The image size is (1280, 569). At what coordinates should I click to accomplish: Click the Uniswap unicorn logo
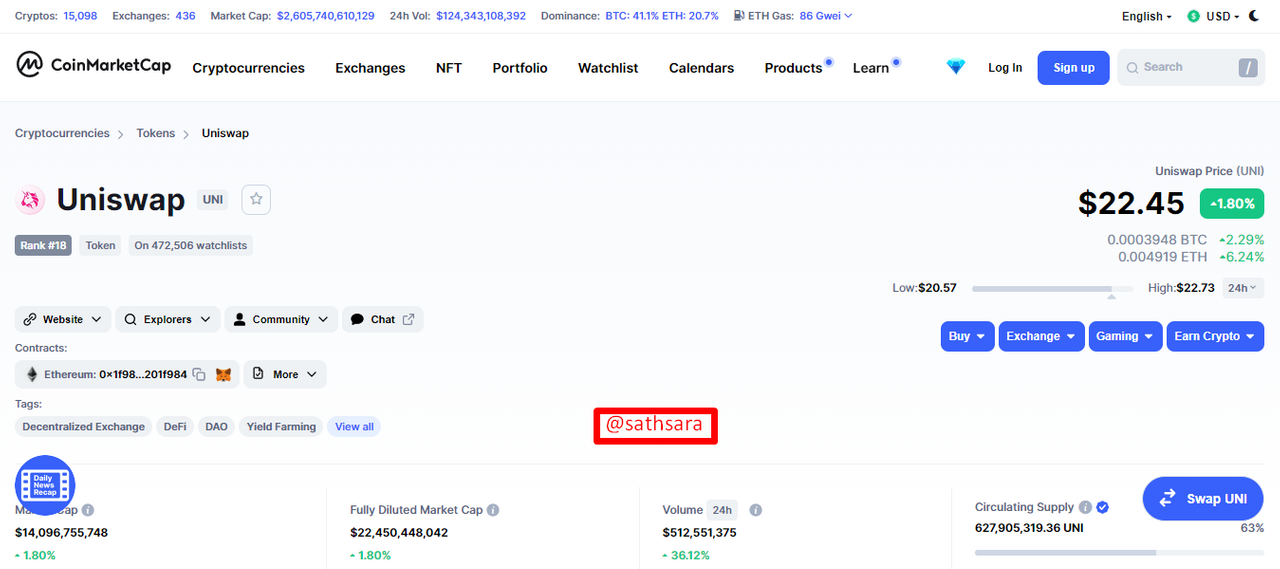coord(31,201)
